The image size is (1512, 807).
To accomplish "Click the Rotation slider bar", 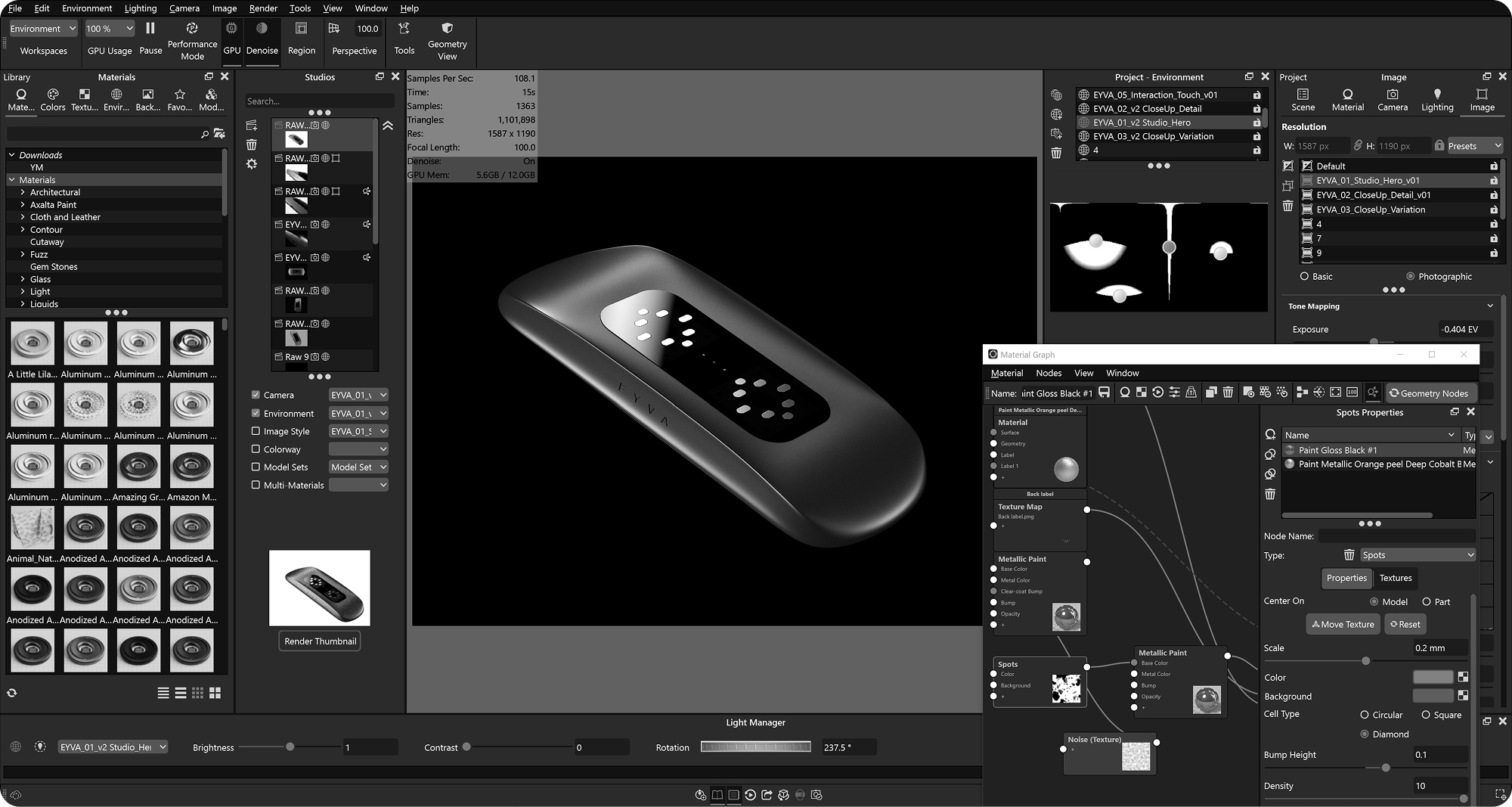I will pyautogui.click(x=755, y=747).
